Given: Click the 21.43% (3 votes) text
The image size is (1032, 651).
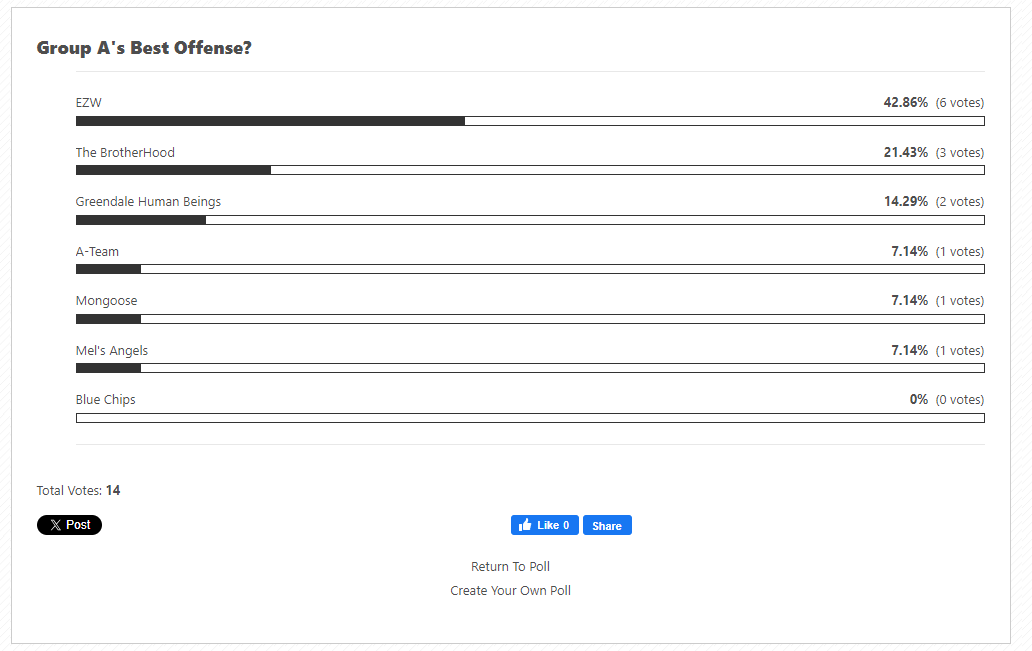Looking at the screenshot, I should [x=933, y=152].
